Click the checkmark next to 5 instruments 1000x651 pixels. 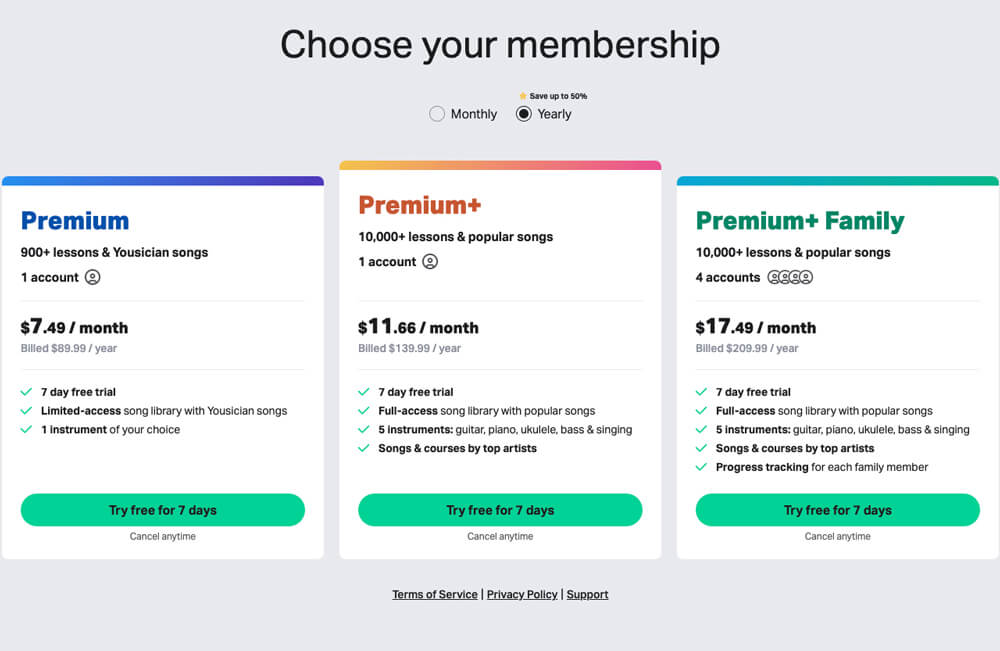pyautogui.click(x=365, y=429)
